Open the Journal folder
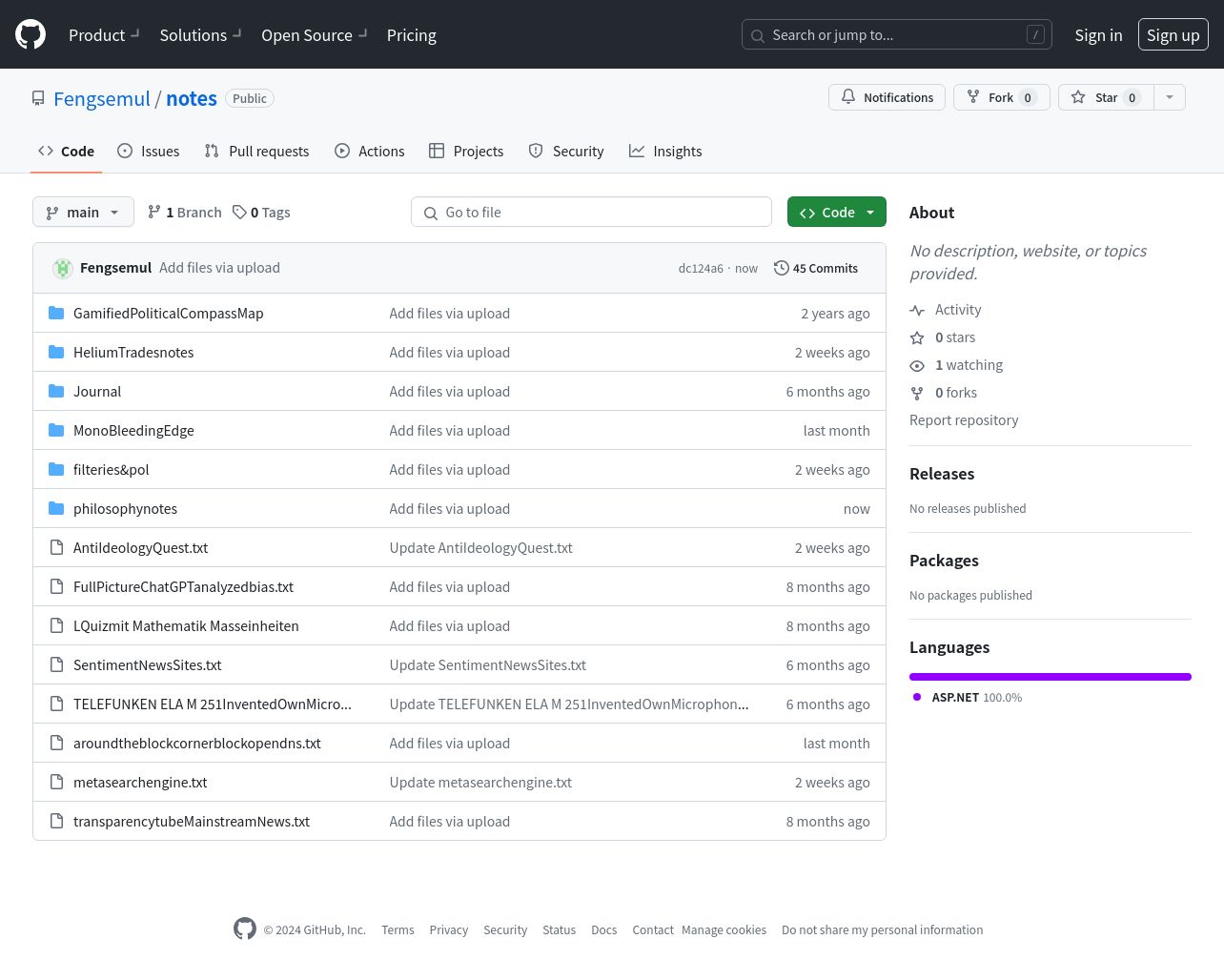The width and height of the screenshot is (1224, 980). tap(97, 391)
